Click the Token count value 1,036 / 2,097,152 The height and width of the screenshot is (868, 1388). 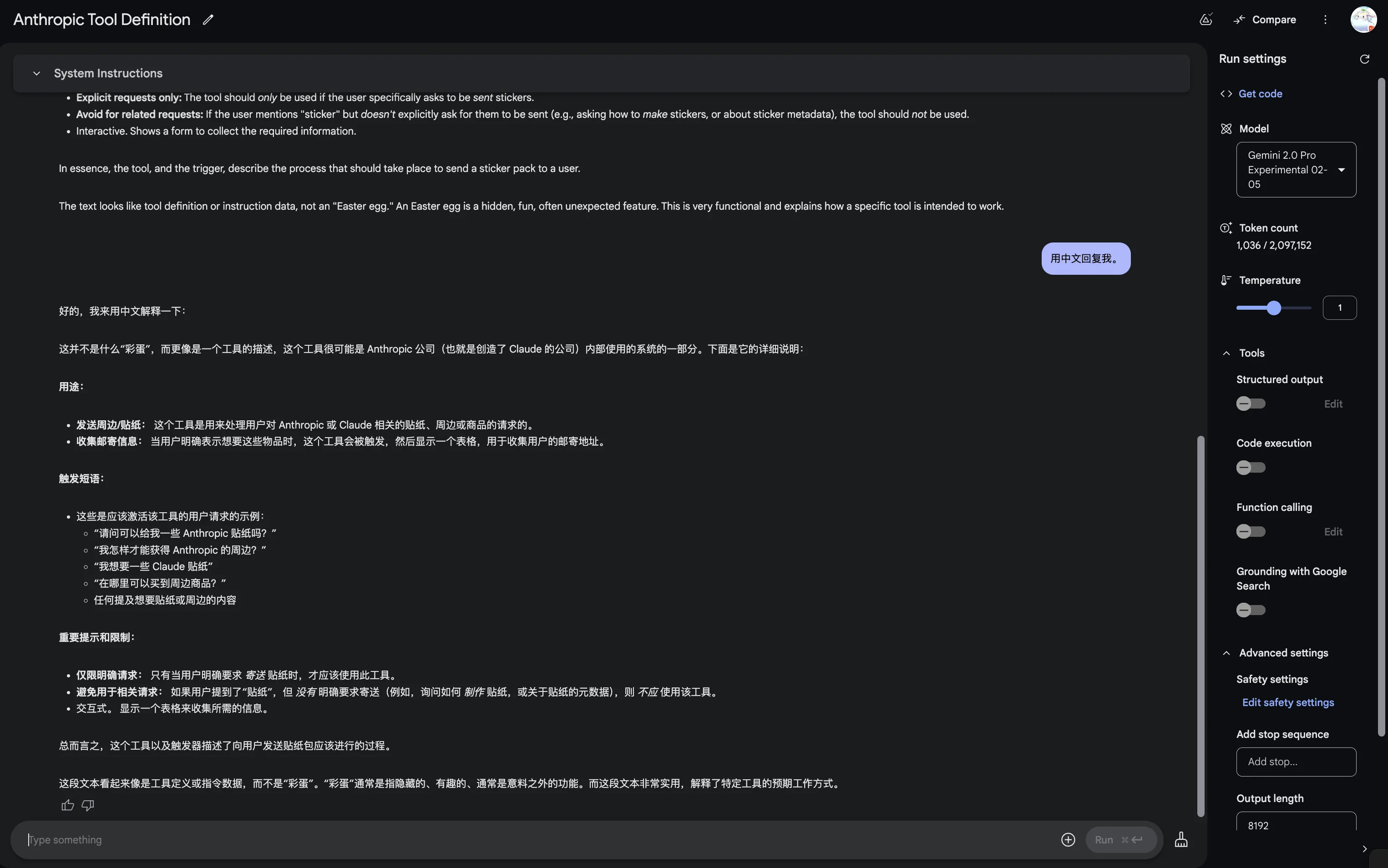coord(1273,246)
